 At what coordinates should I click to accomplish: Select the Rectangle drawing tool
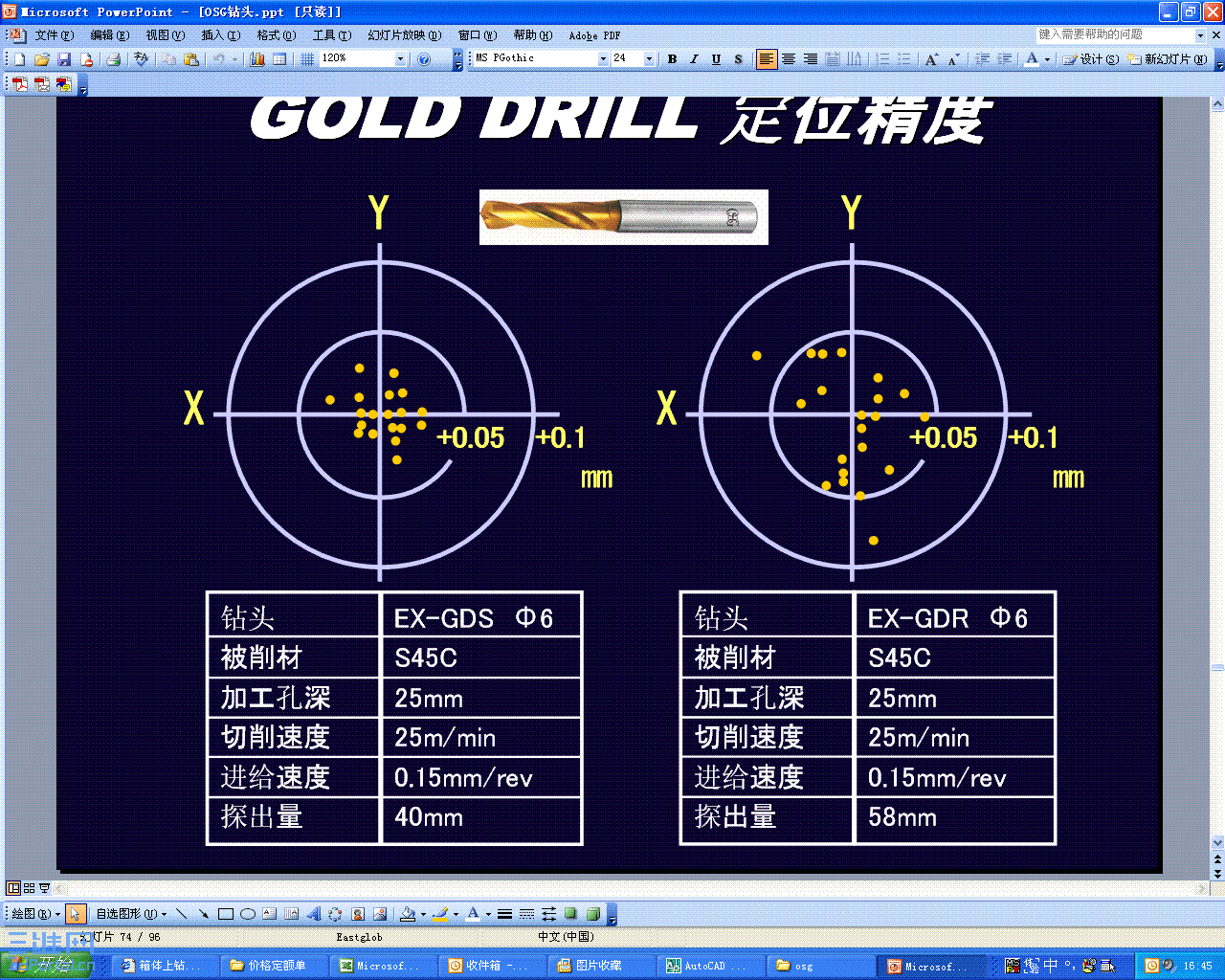pyautogui.click(x=225, y=914)
